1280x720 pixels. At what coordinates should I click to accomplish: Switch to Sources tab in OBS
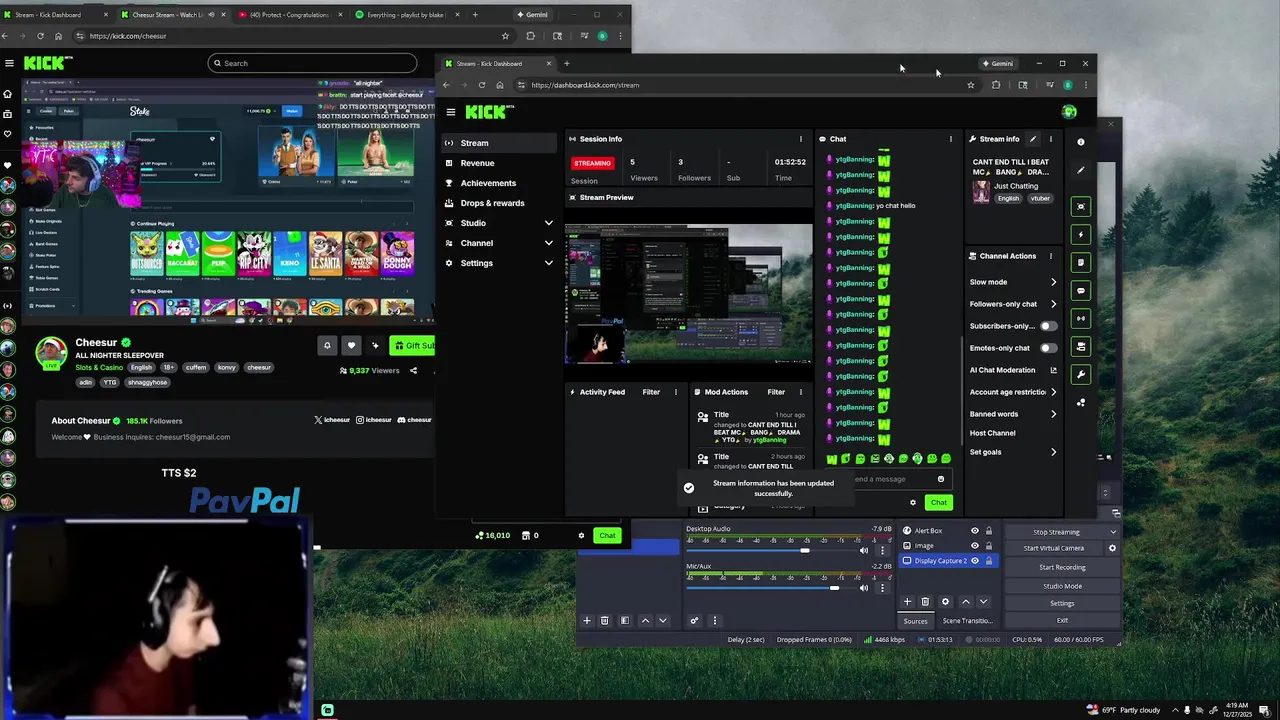click(915, 621)
